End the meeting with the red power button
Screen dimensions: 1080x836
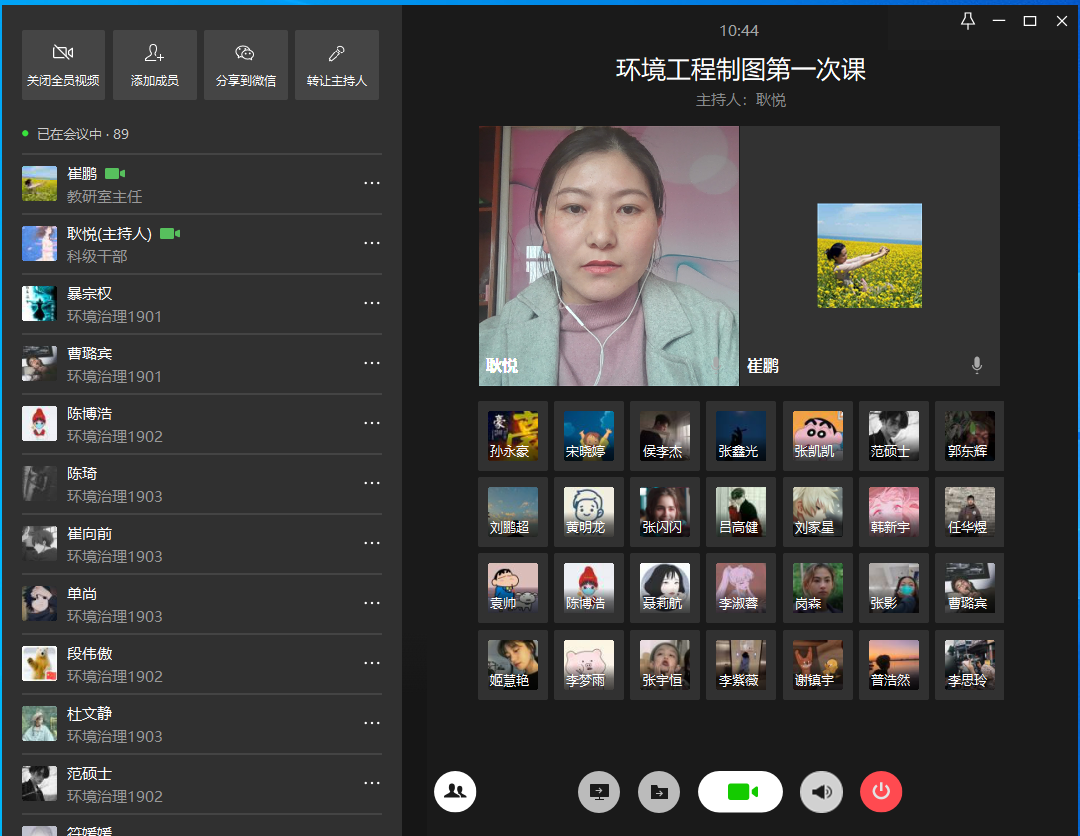pos(881,792)
